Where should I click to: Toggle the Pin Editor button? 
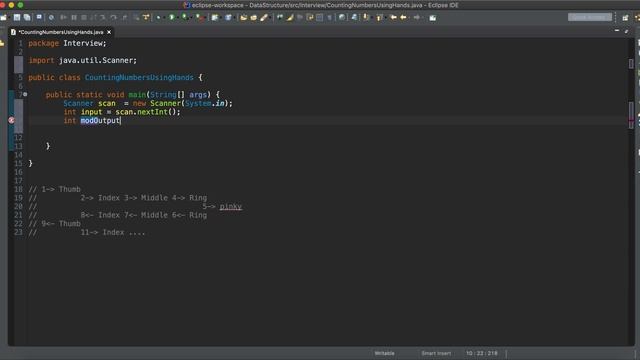[433, 18]
